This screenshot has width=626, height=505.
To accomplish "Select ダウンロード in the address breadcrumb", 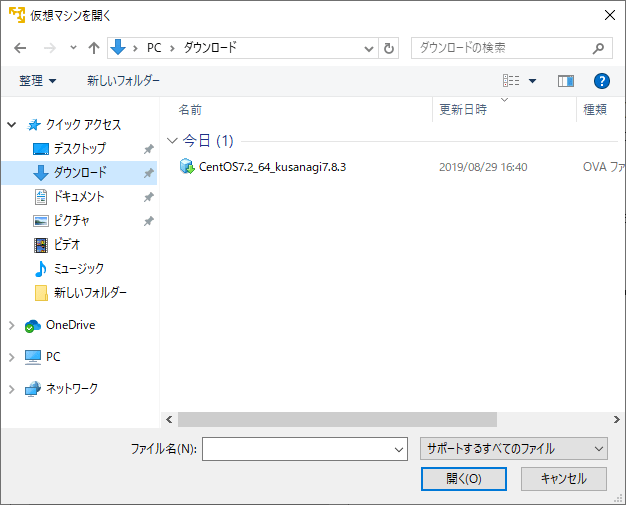I will click(210, 48).
